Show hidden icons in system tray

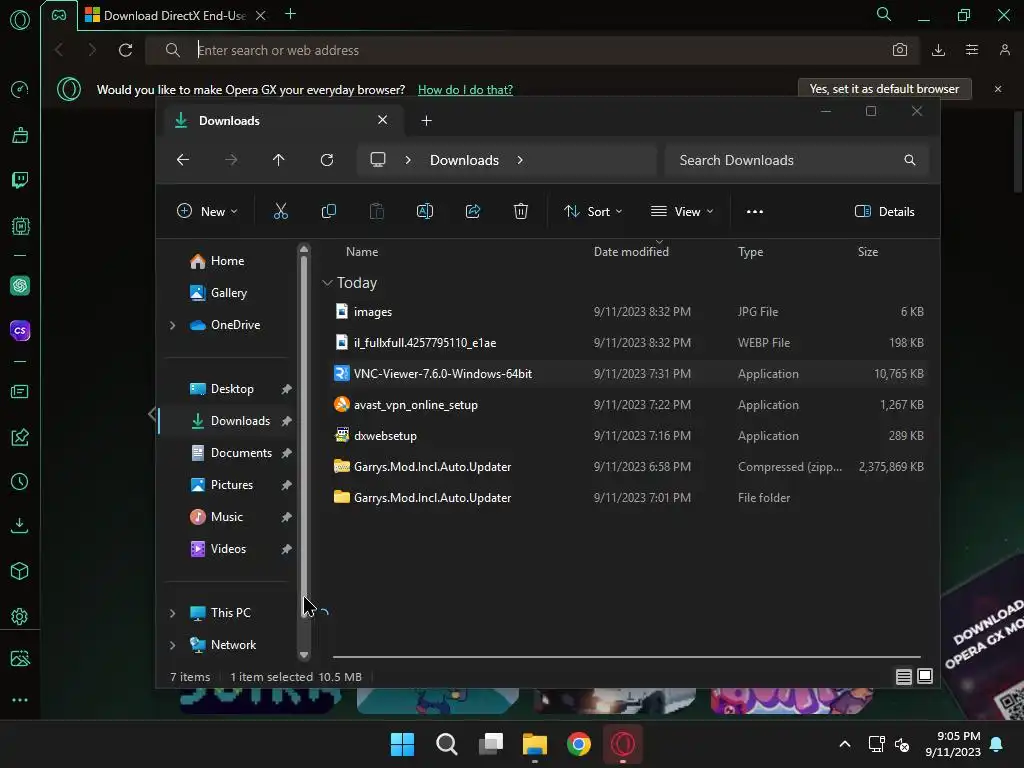[x=844, y=744]
